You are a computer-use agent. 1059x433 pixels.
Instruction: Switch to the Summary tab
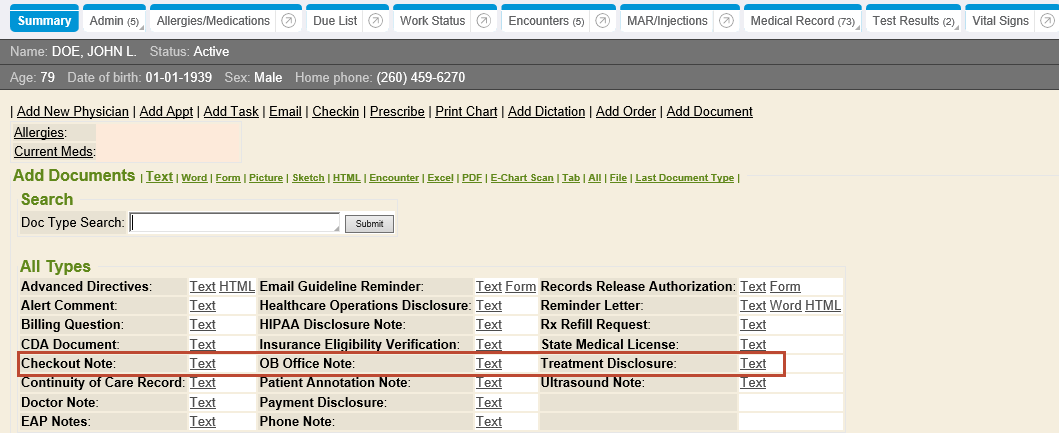43,20
